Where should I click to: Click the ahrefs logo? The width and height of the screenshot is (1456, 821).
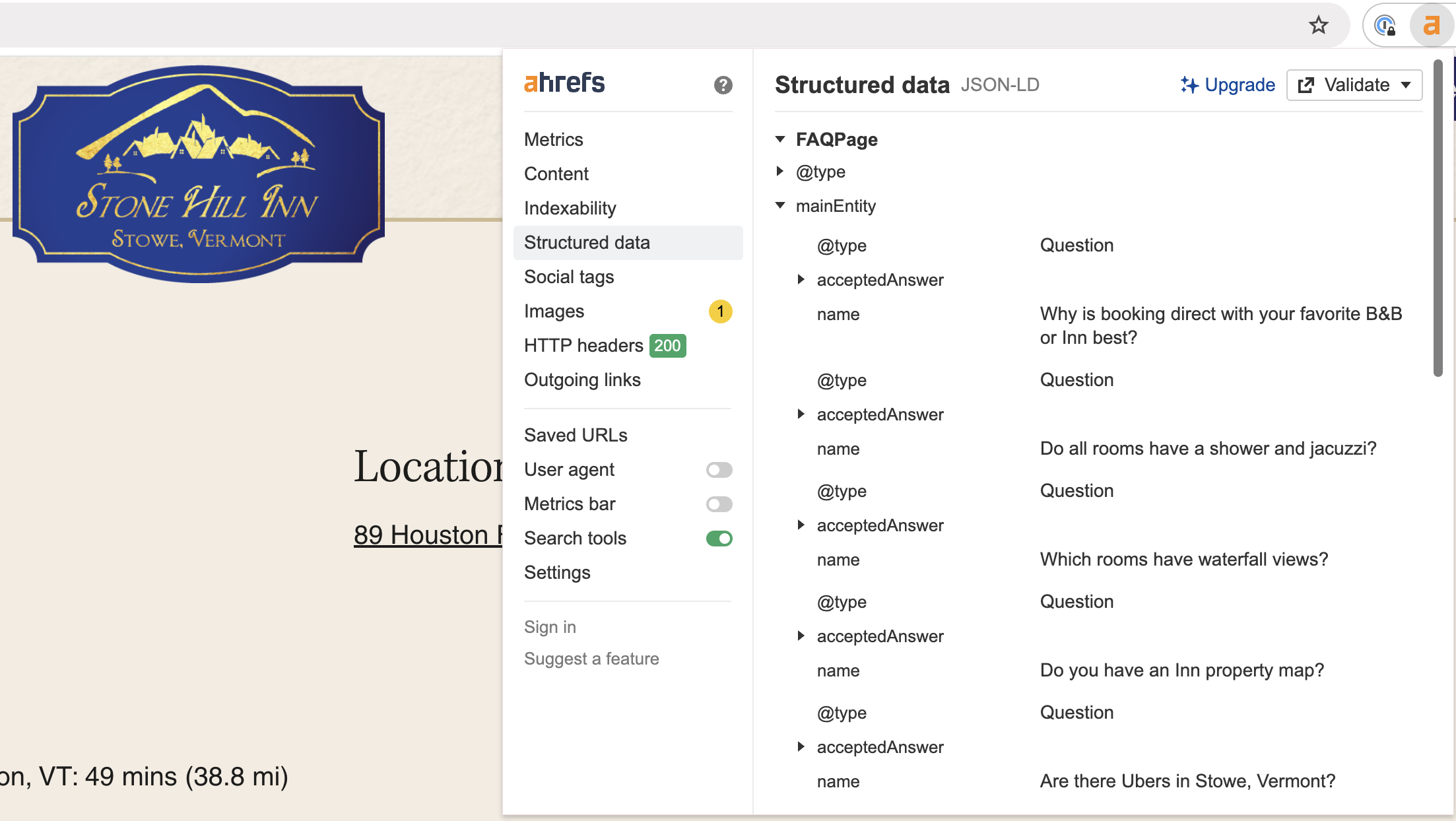[x=564, y=83]
